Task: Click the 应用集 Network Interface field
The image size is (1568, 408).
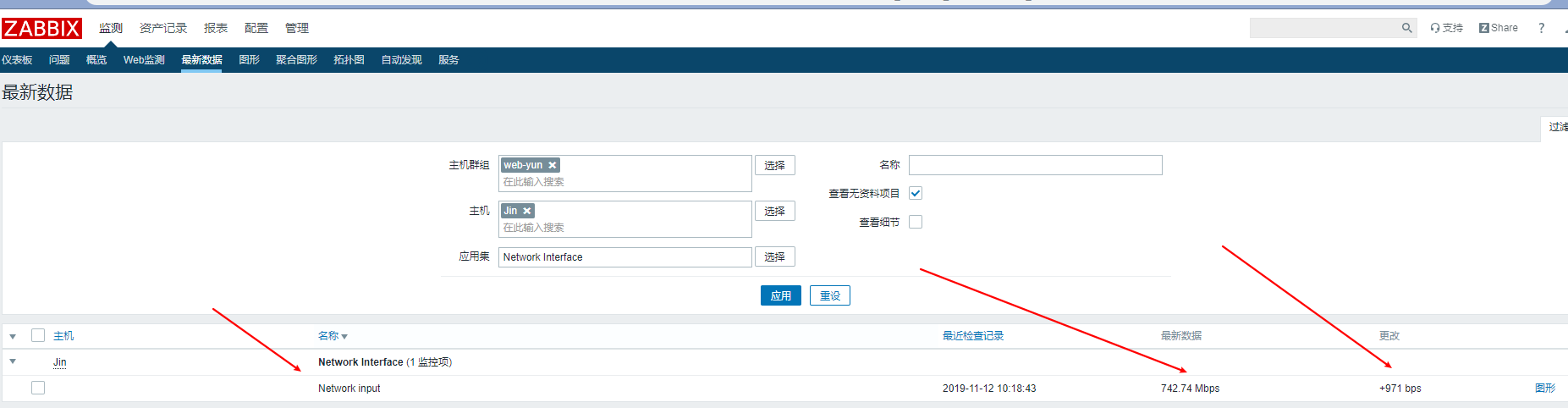Action: point(625,257)
